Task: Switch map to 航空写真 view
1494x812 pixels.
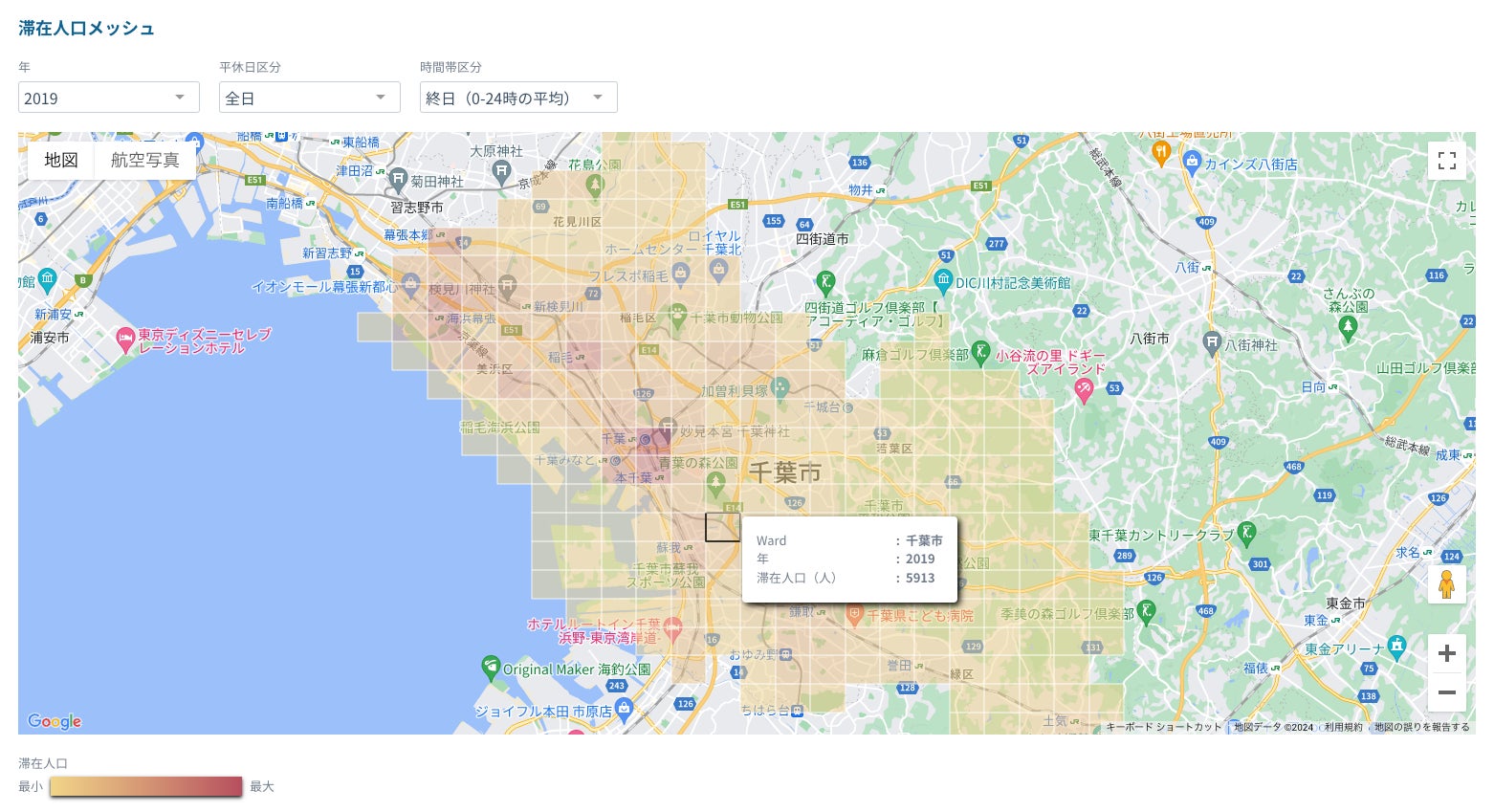Action: click(145, 160)
